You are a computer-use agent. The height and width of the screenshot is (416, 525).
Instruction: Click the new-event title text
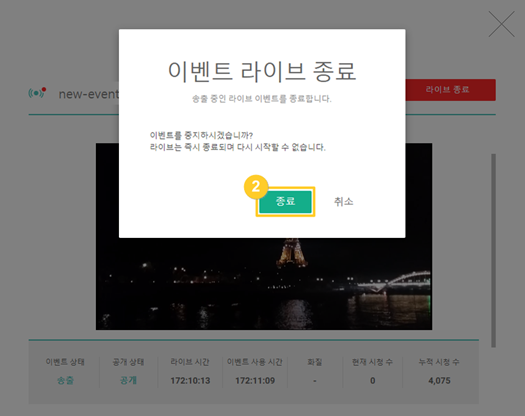click(88, 94)
